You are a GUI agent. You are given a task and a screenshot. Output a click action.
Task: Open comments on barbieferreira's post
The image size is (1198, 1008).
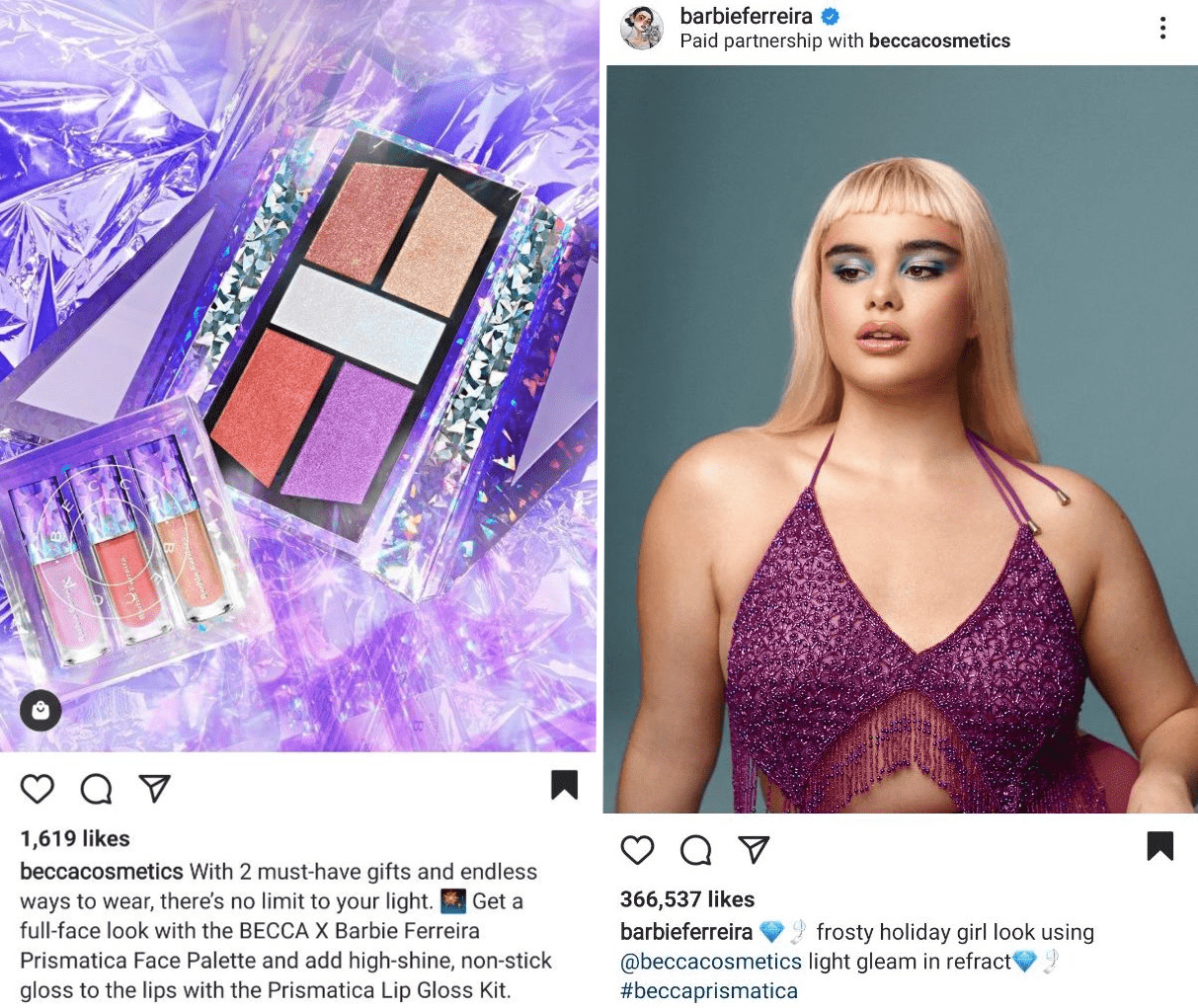(x=696, y=849)
